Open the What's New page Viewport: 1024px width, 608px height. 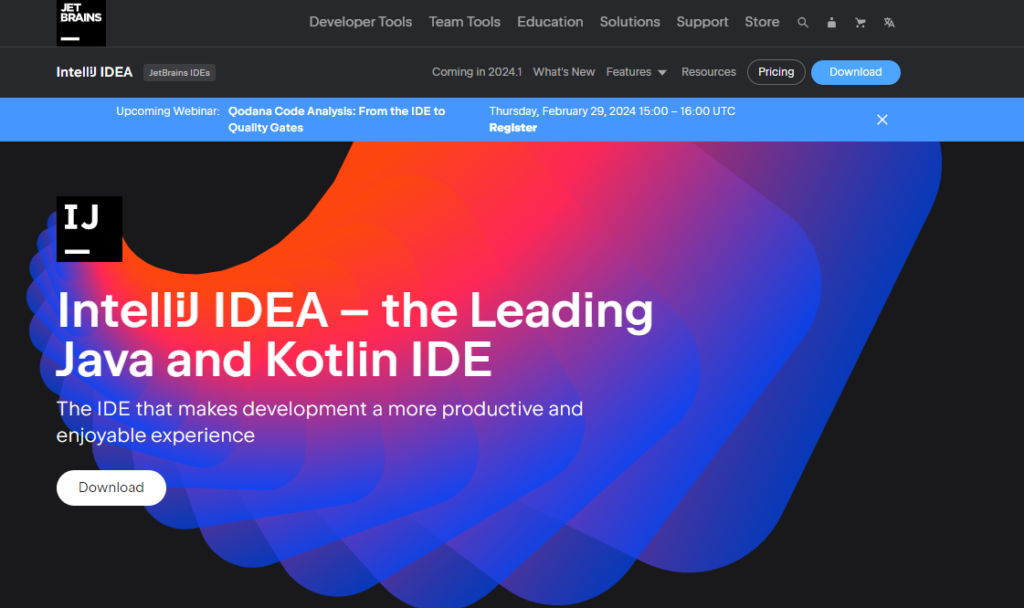(564, 72)
